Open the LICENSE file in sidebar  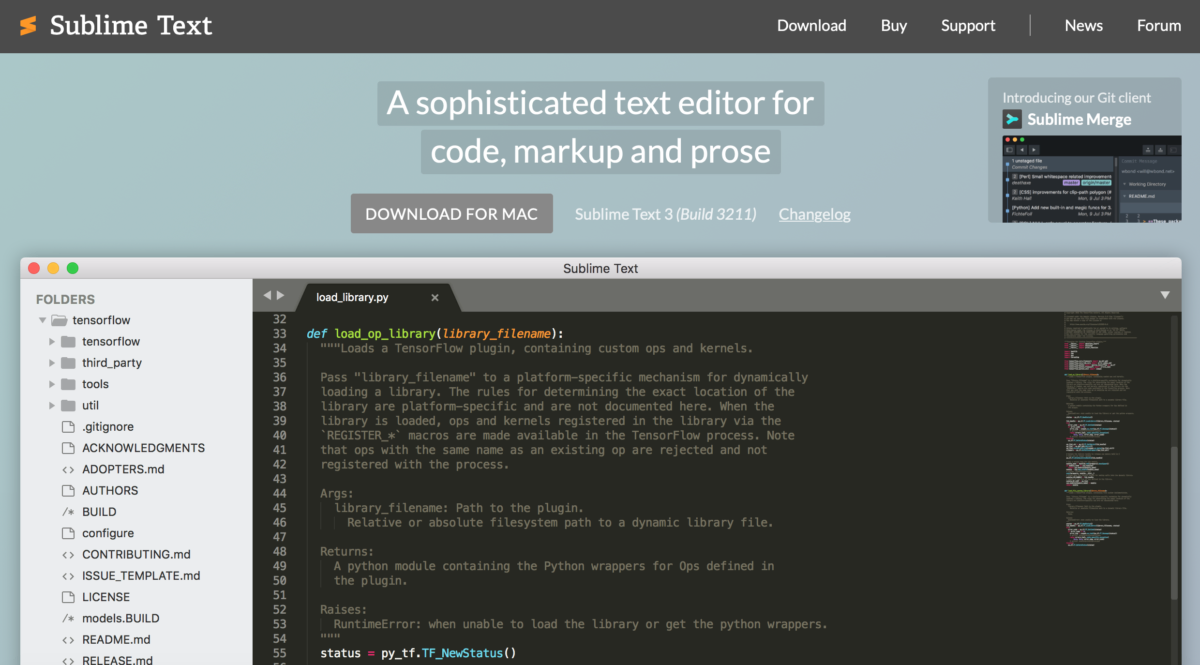(106, 597)
